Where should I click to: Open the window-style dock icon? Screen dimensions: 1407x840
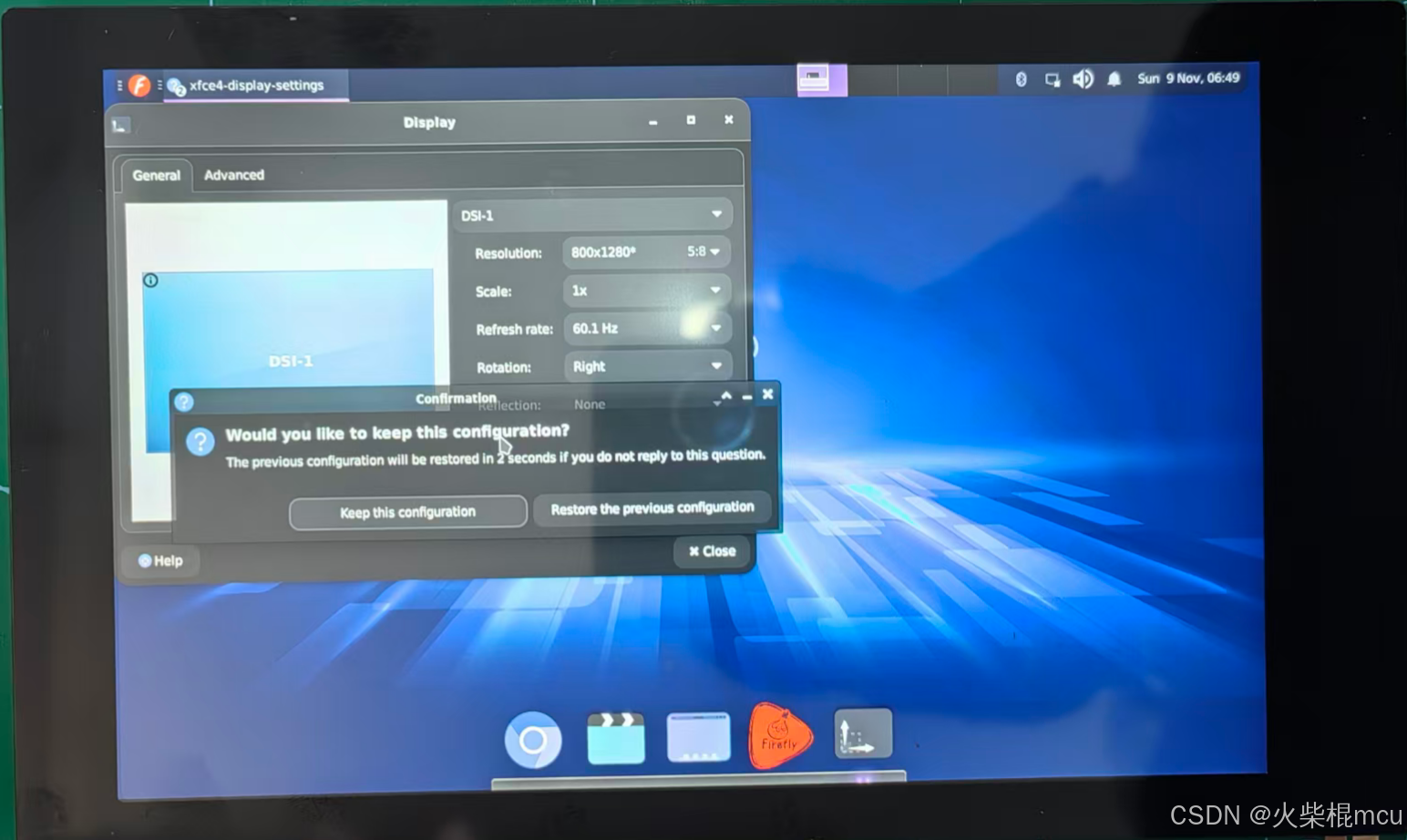[x=698, y=736]
